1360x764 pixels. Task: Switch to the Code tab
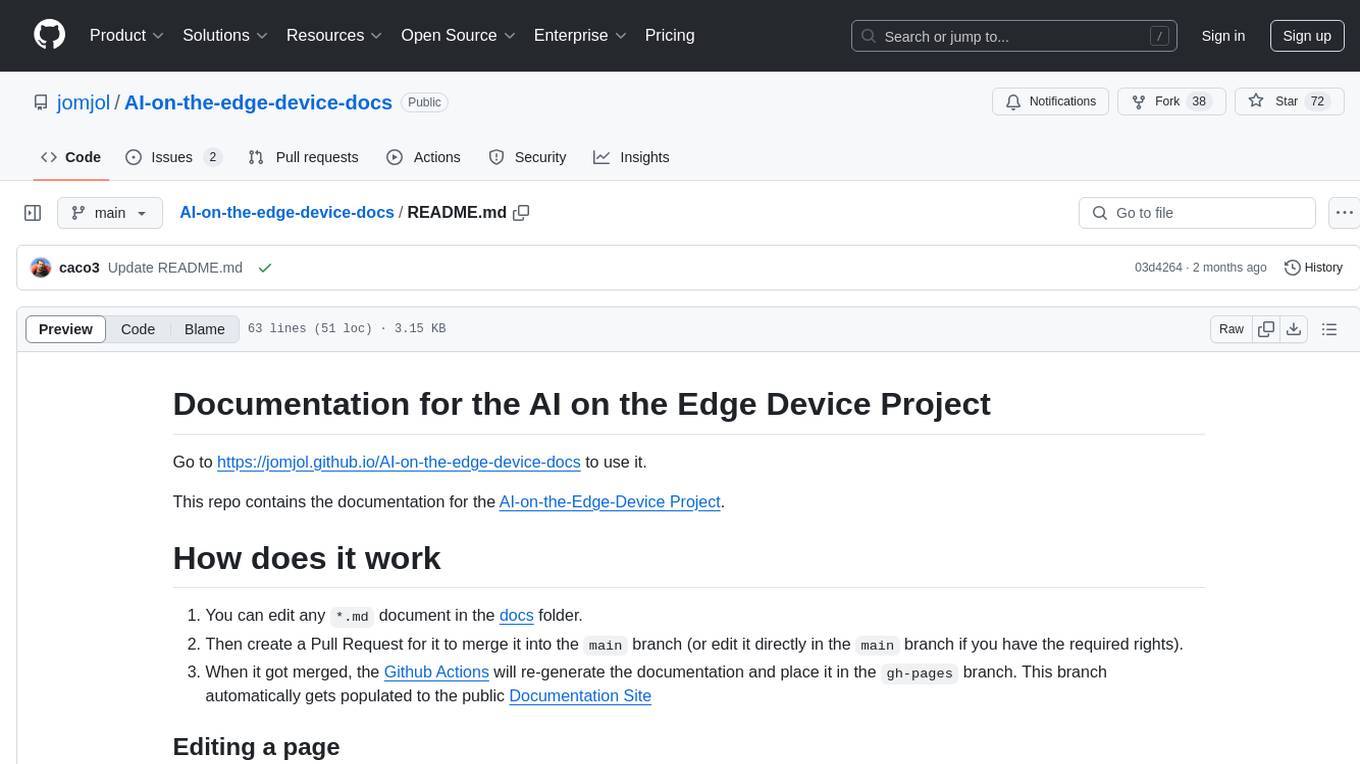point(71,157)
